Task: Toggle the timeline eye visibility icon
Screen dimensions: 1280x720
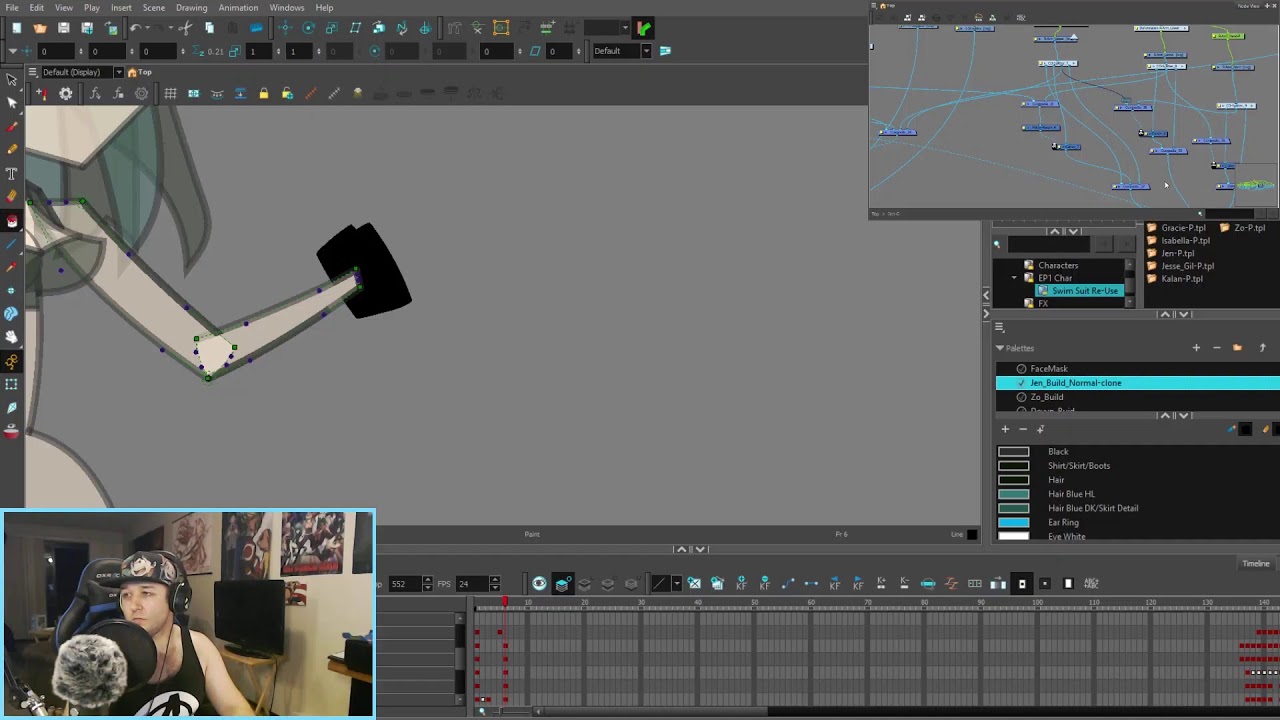Action: click(x=539, y=584)
